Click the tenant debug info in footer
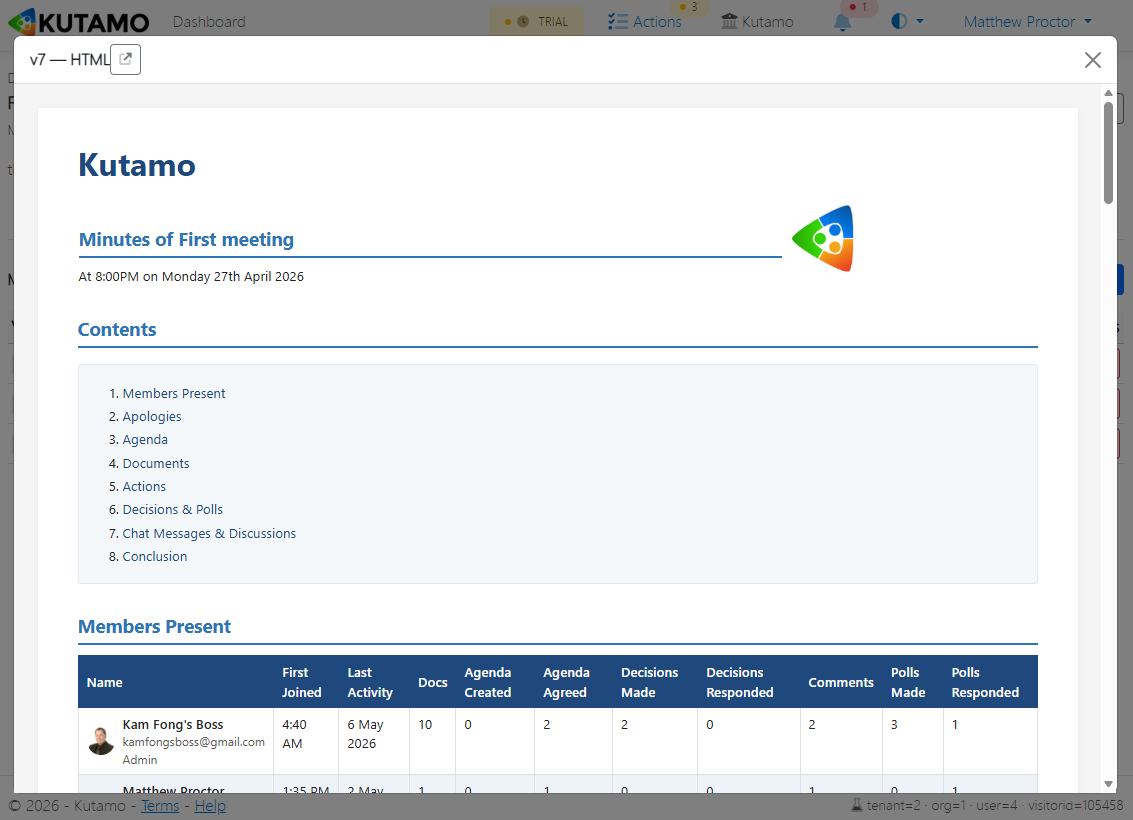Screen dimensions: 1133x820 click(x=987, y=805)
